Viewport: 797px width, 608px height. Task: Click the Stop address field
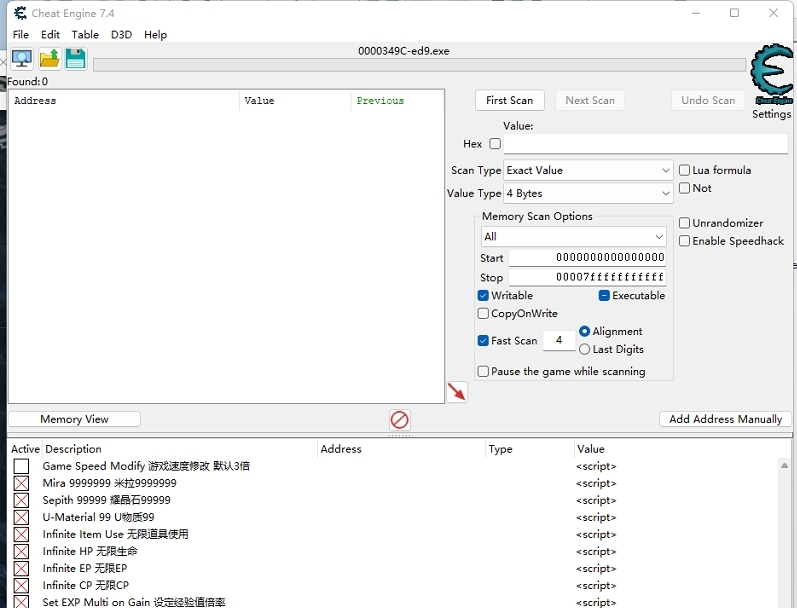587,277
